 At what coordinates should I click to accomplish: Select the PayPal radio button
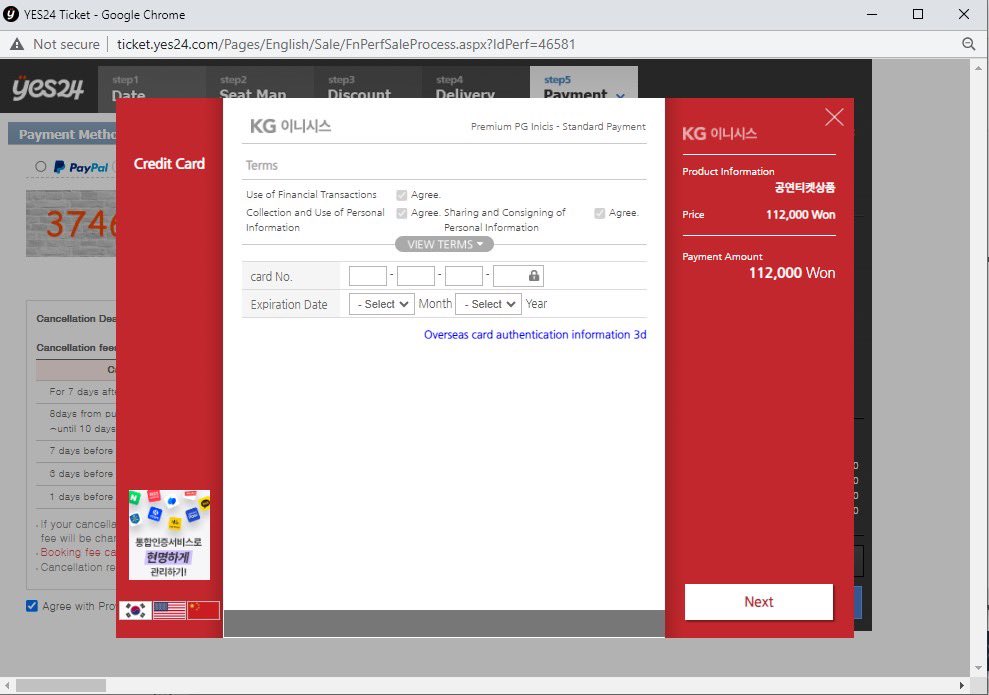click(x=41, y=166)
